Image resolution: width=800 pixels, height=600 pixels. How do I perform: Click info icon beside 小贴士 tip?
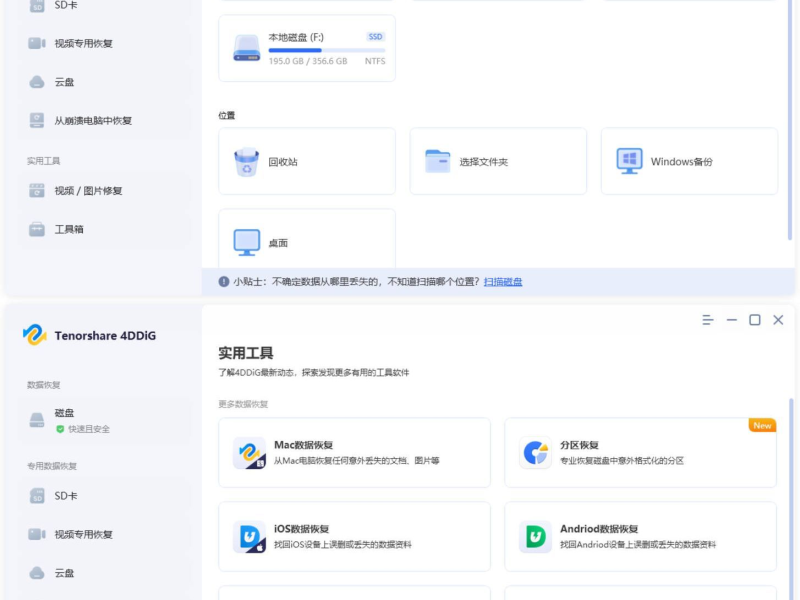[x=224, y=282]
